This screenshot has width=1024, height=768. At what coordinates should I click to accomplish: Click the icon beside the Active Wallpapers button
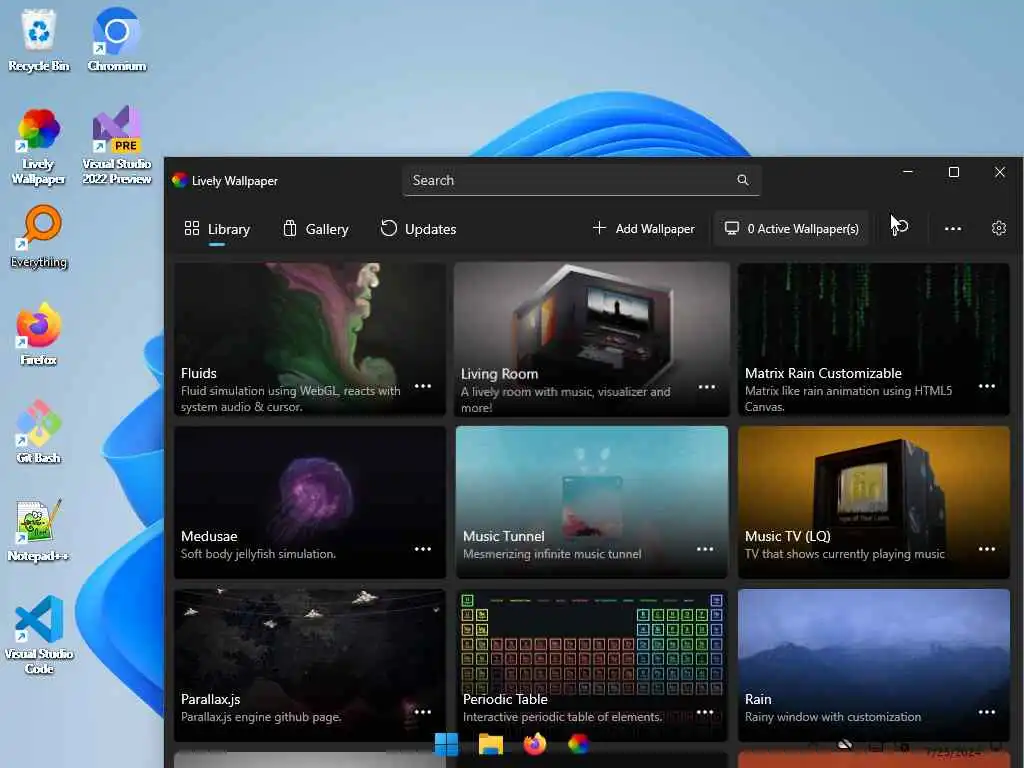900,227
